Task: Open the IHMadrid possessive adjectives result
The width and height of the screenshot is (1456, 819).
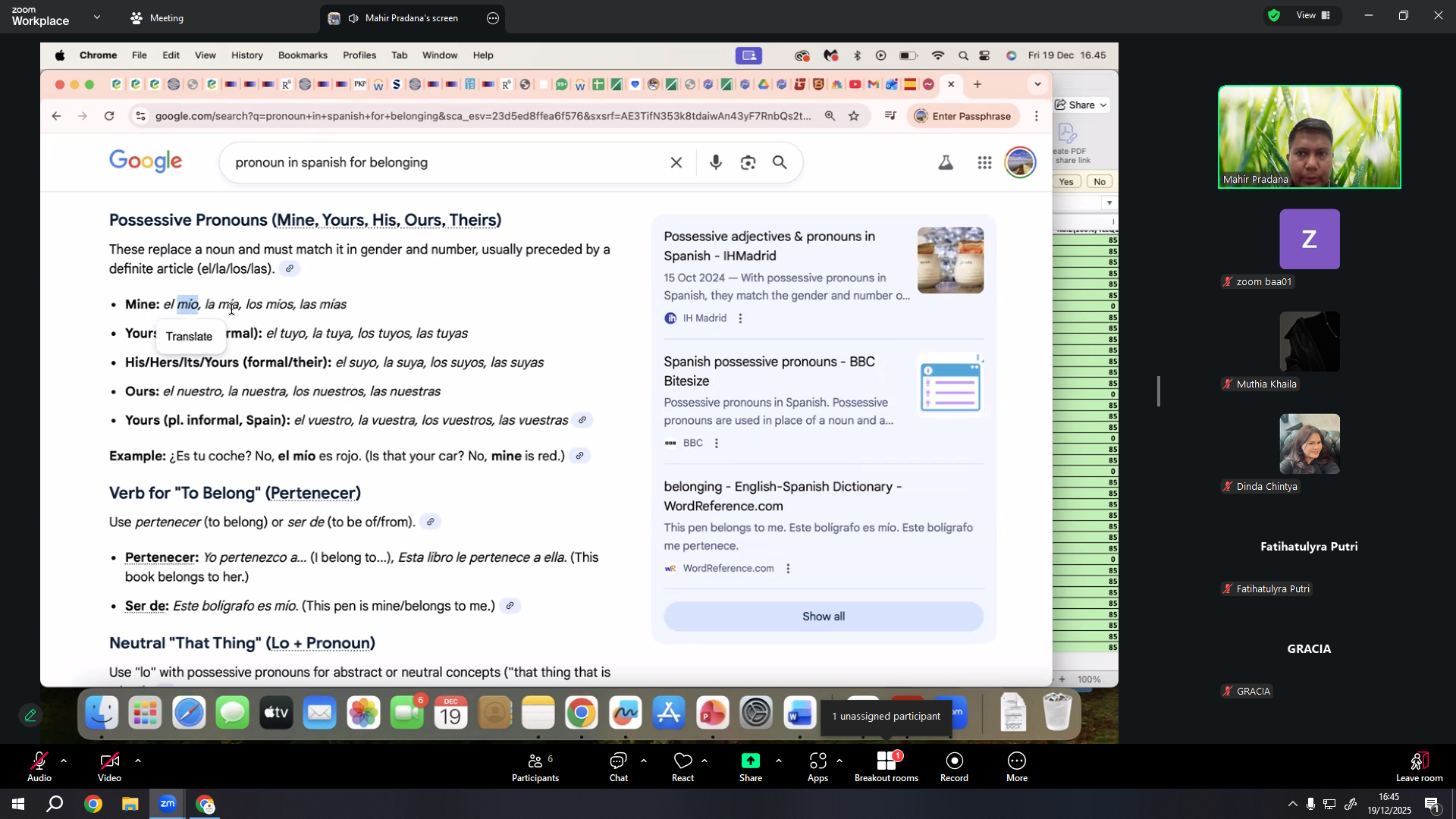Action: (x=769, y=246)
